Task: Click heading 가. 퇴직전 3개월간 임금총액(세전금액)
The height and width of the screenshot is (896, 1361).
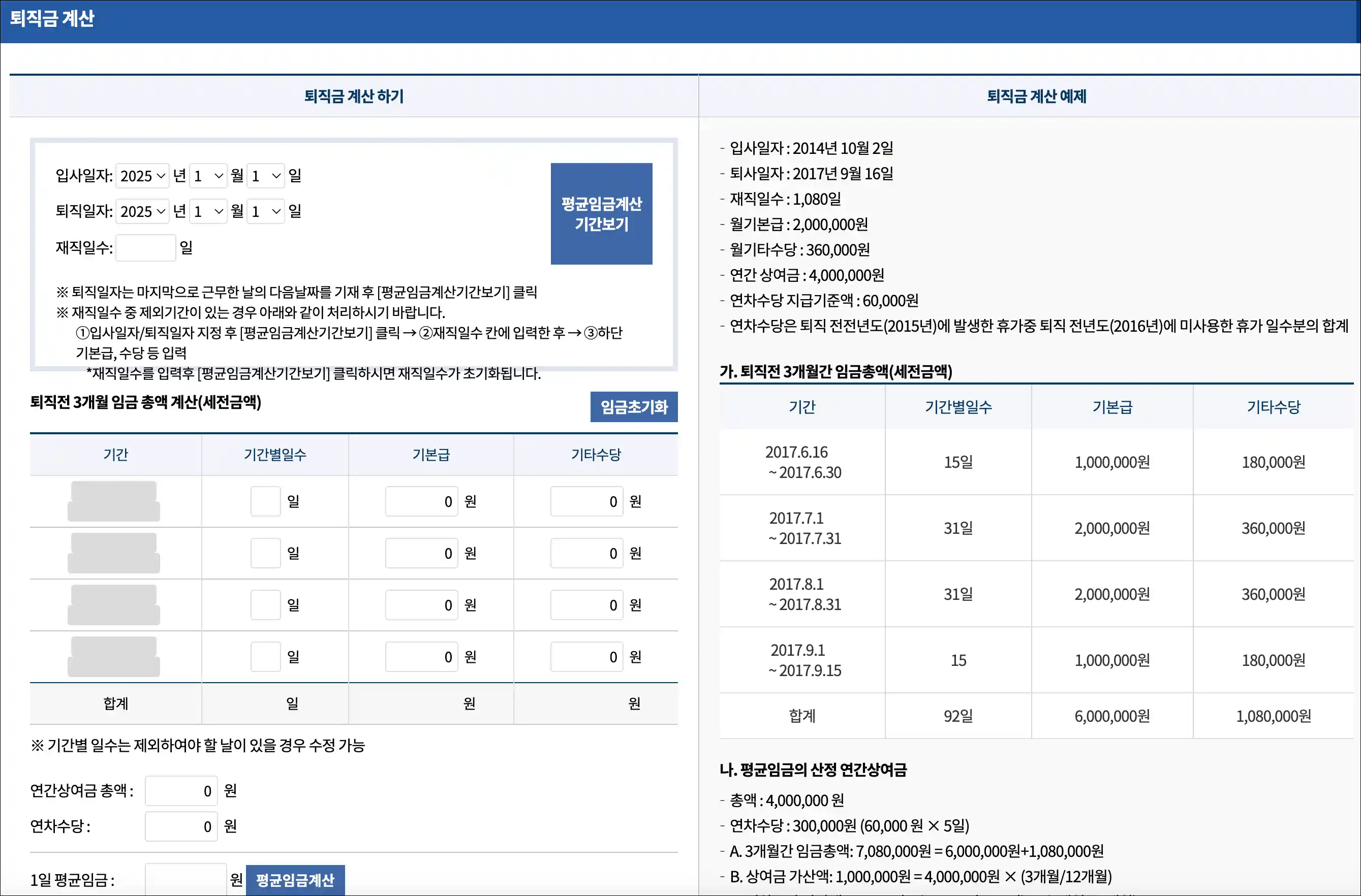Action: coord(836,371)
